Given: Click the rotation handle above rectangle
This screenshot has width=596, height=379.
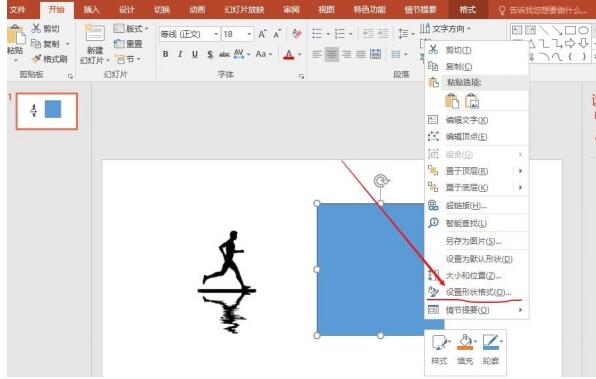Looking at the screenshot, I should coord(380,181).
